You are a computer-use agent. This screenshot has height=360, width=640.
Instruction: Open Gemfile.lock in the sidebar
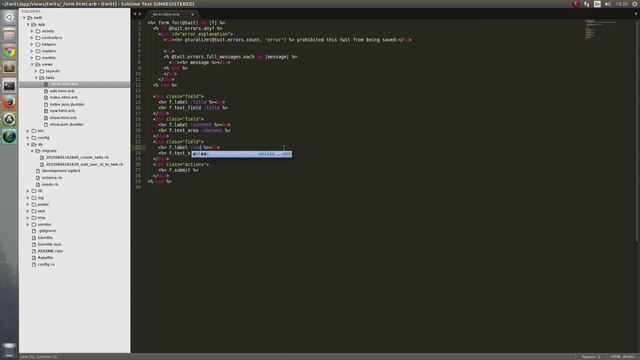[x=49, y=244]
